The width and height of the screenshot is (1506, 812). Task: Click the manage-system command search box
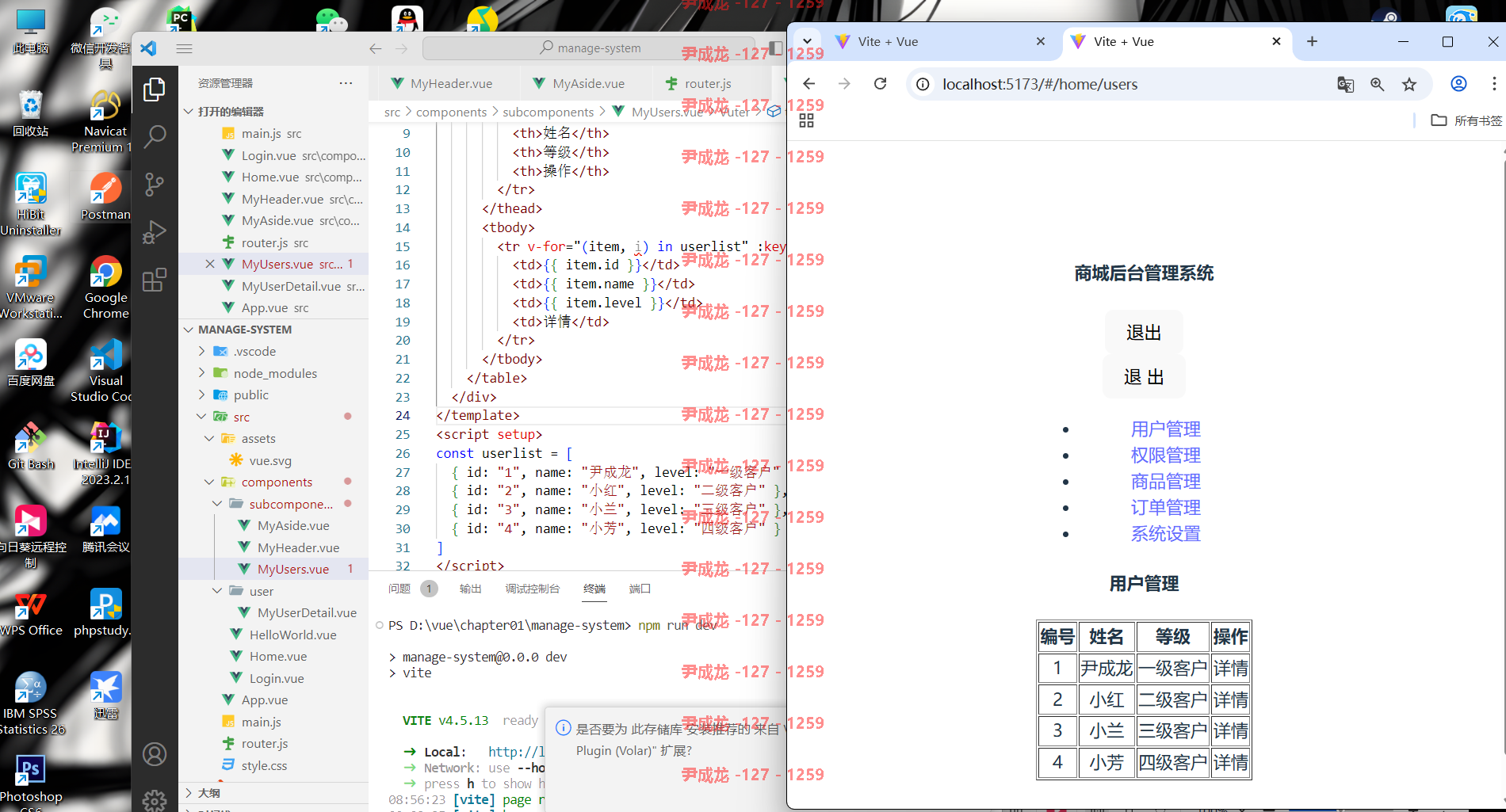click(591, 48)
